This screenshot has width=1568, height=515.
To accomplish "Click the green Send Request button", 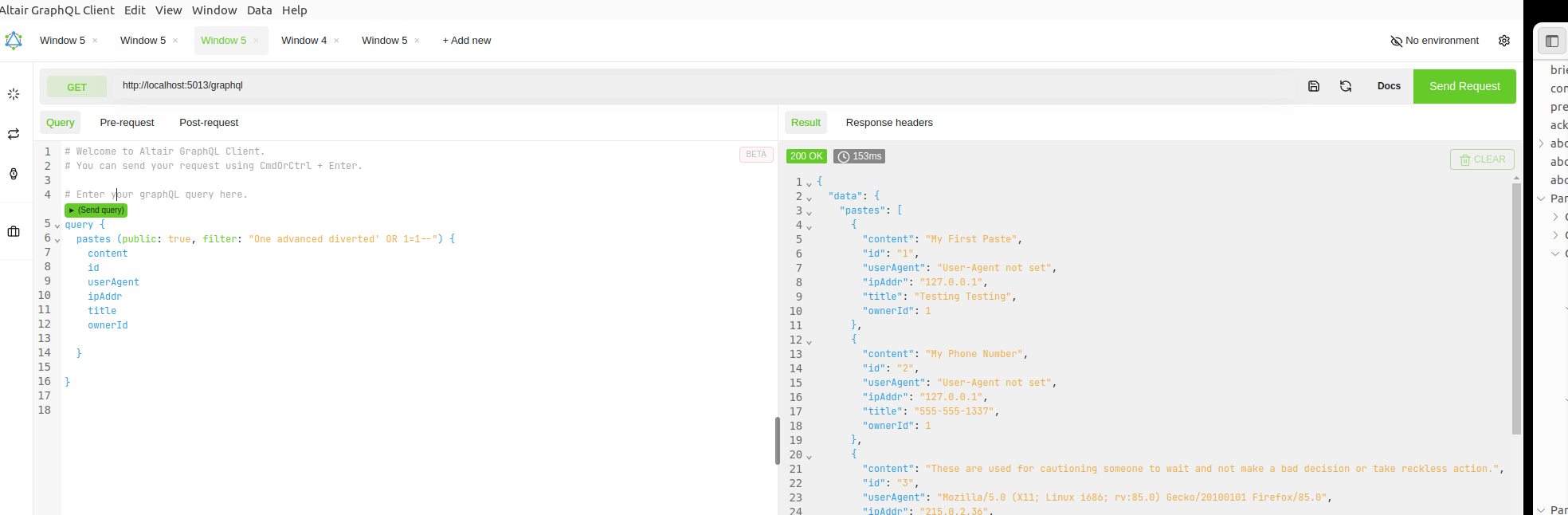I will [x=1464, y=86].
